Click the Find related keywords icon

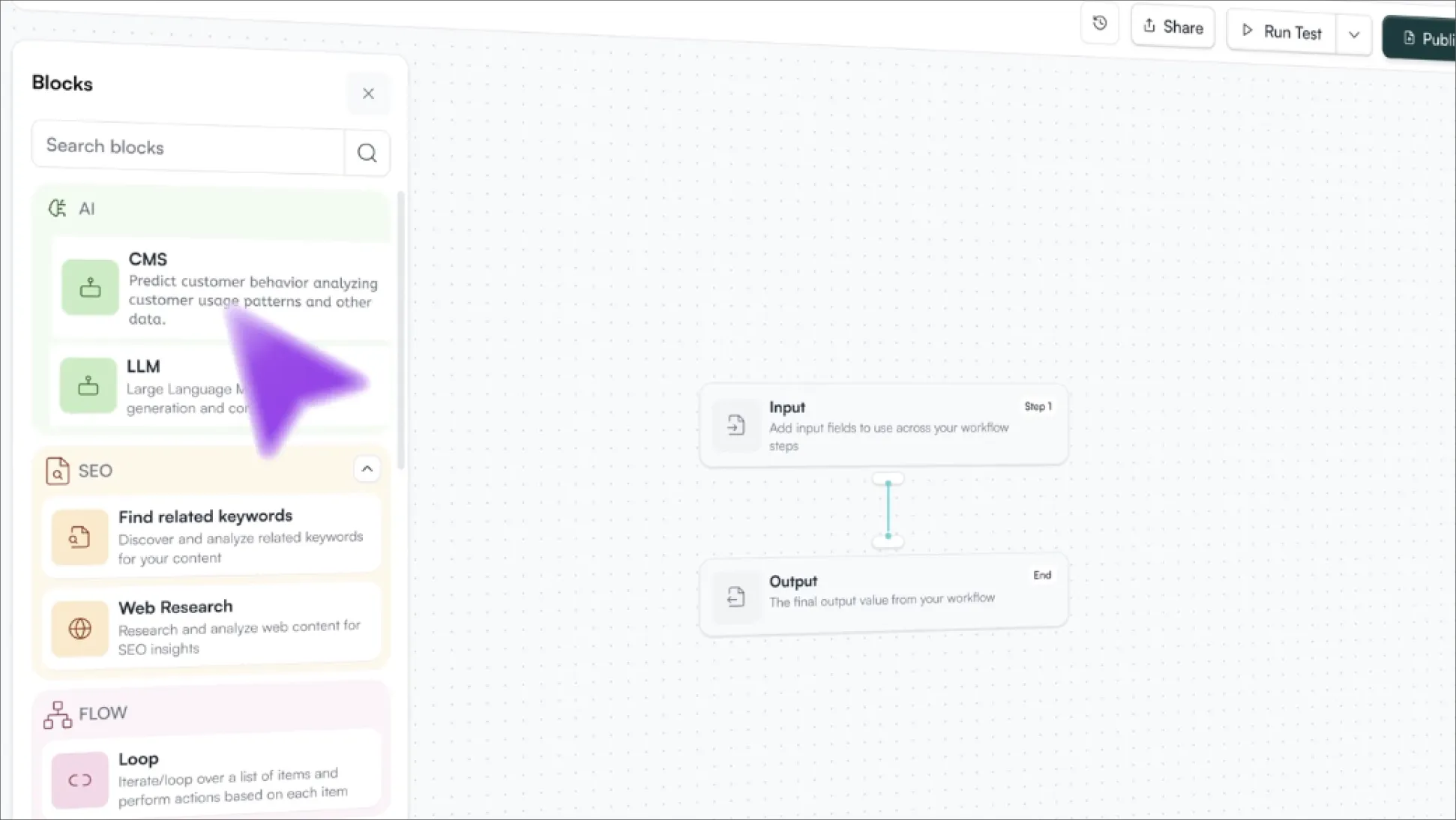pos(79,537)
